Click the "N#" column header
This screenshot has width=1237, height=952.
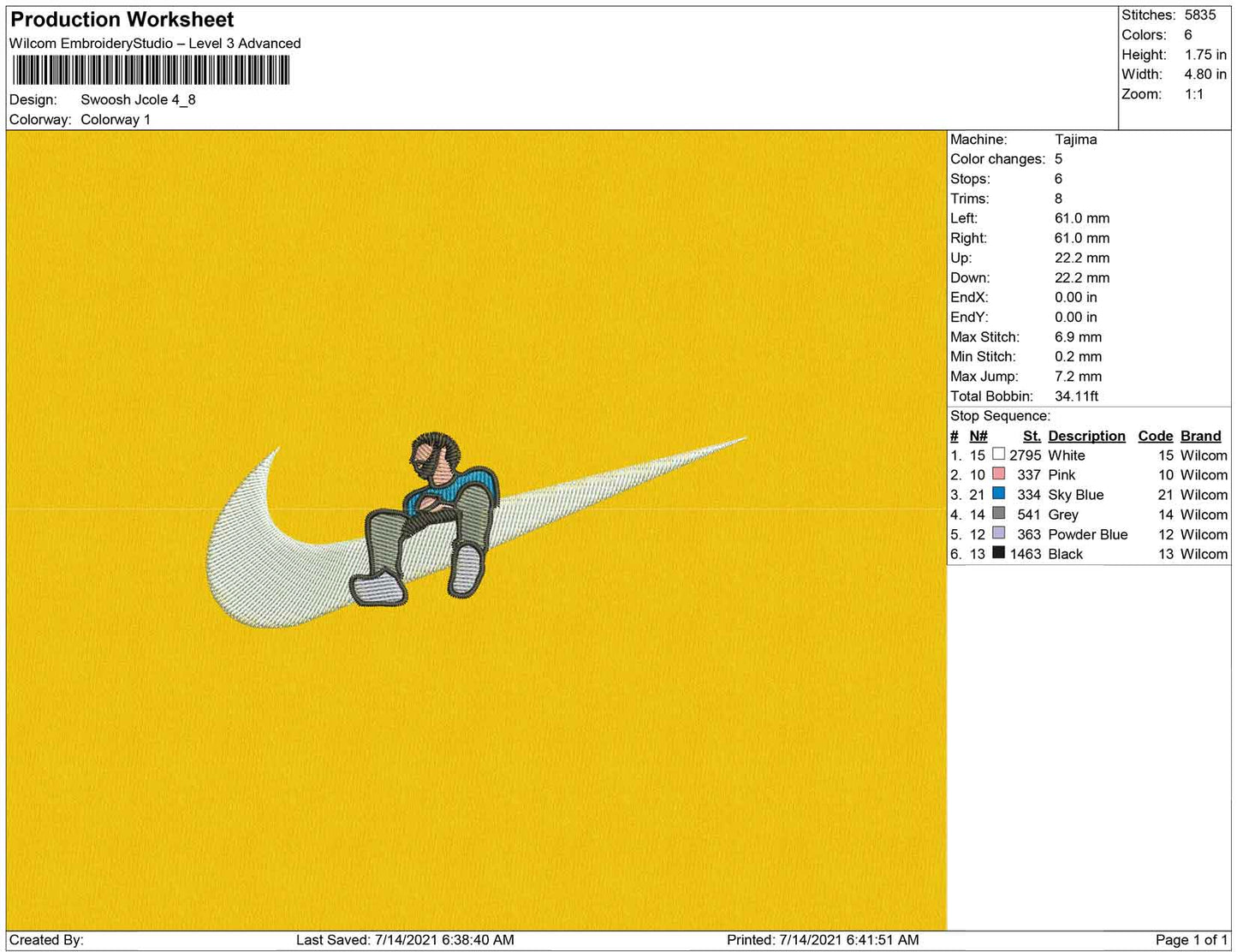978,436
